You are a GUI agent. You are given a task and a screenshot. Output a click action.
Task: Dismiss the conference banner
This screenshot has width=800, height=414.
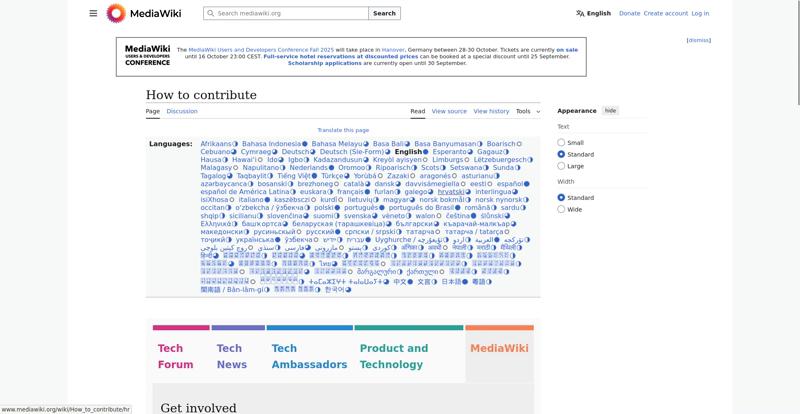pyautogui.click(x=698, y=40)
